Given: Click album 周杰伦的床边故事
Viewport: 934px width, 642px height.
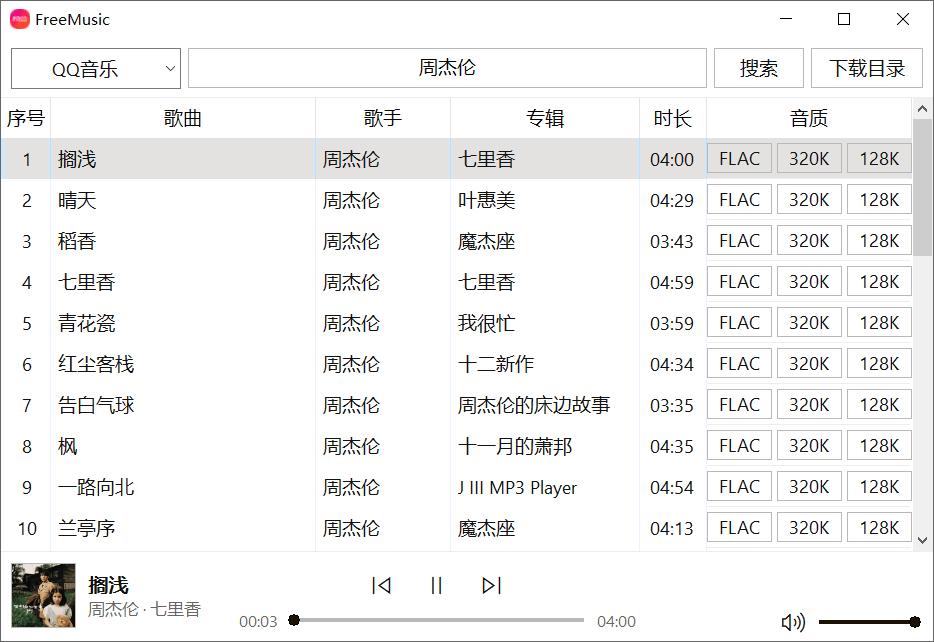Looking at the screenshot, I should click(x=534, y=406).
